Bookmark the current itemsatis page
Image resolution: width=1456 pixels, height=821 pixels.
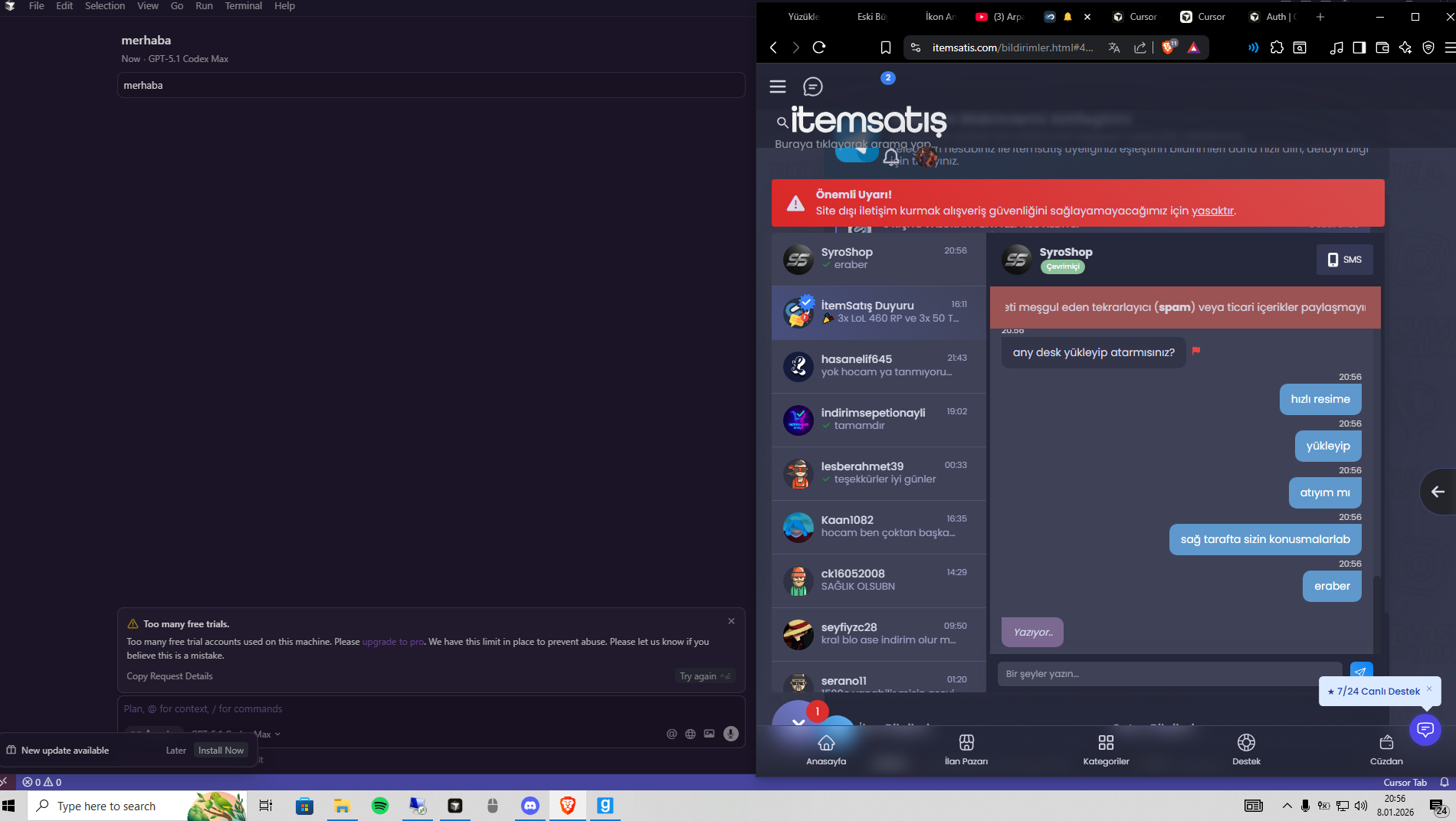point(886,47)
